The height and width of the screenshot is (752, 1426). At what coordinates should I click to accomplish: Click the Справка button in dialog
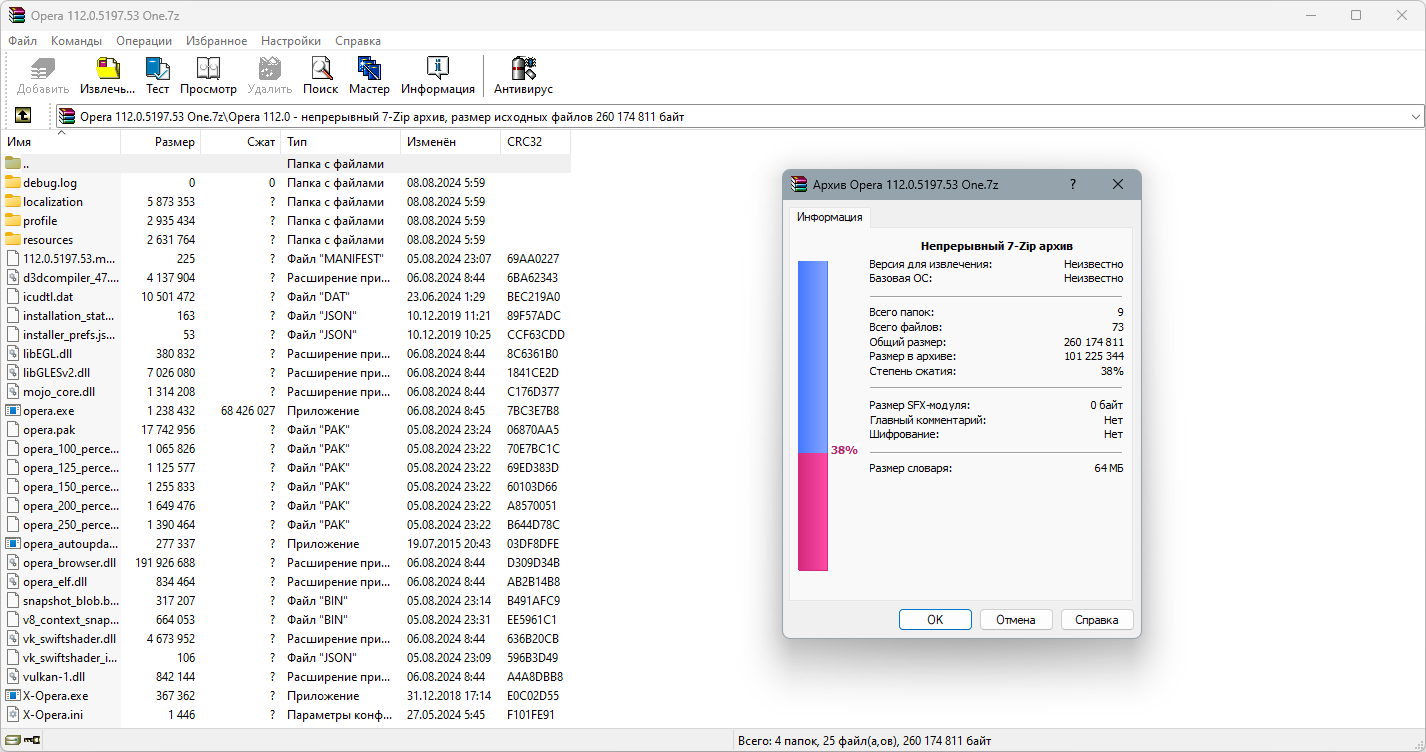(x=1097, y=620)
